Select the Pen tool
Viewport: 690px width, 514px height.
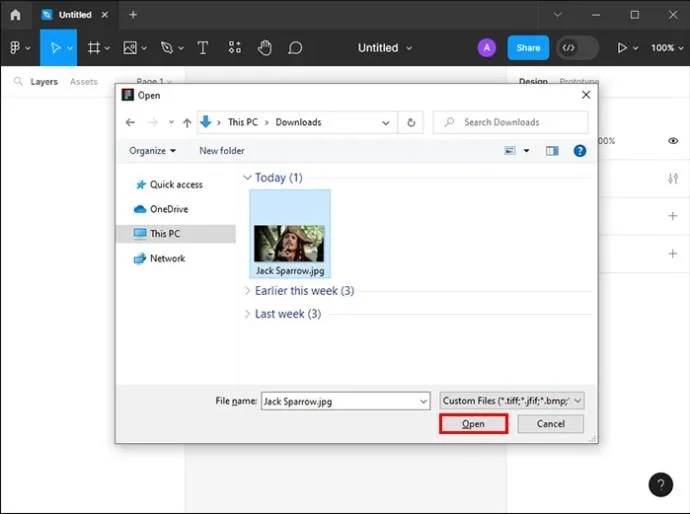tap(167, 48)
